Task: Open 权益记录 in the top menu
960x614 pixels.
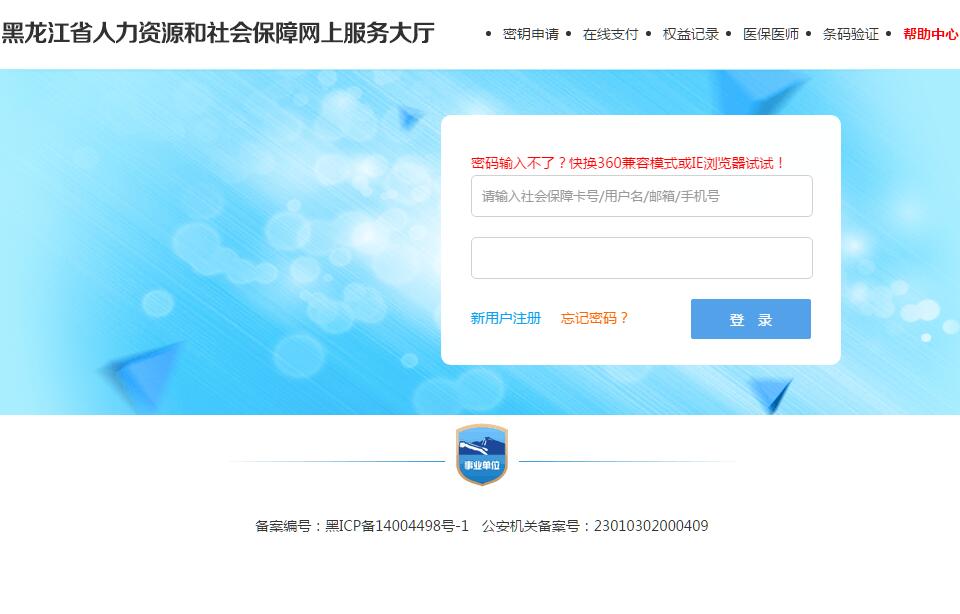Action: click(691, 34)
